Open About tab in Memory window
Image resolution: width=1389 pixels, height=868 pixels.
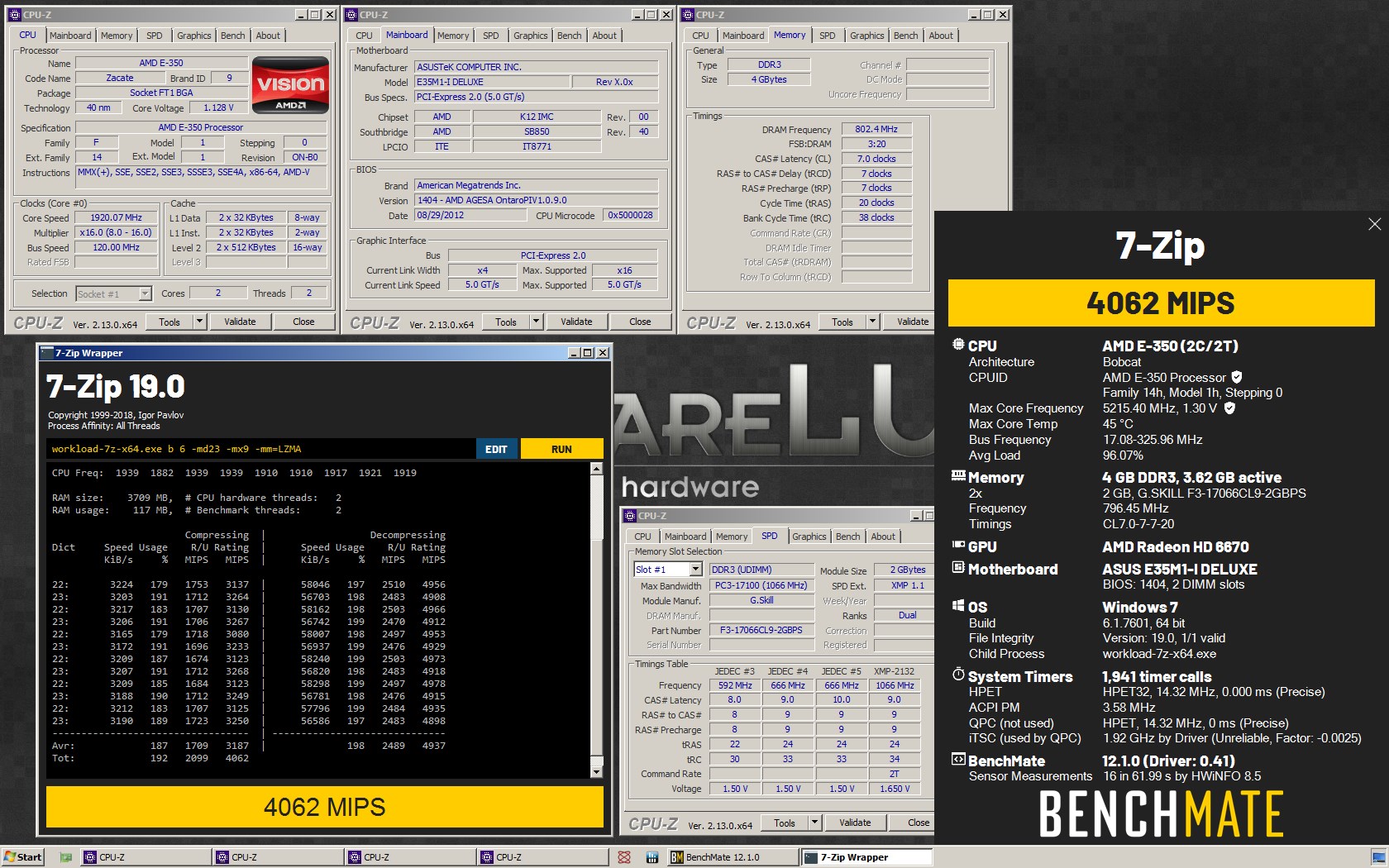point(941,36)
